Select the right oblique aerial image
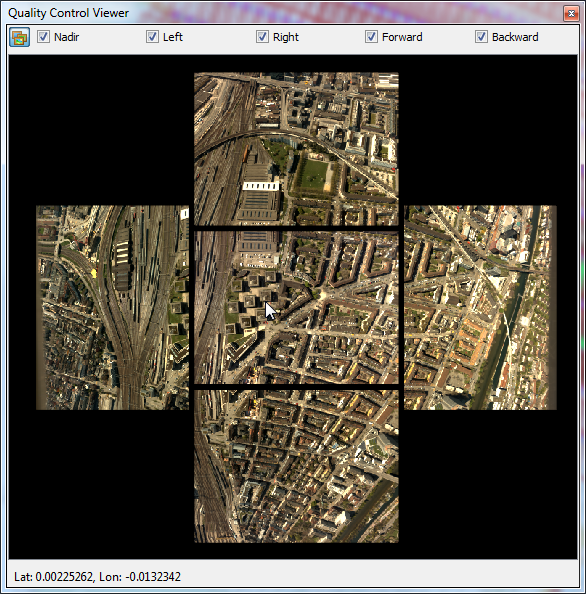Viewport: 586px width, 594px height. click(480, 308)
